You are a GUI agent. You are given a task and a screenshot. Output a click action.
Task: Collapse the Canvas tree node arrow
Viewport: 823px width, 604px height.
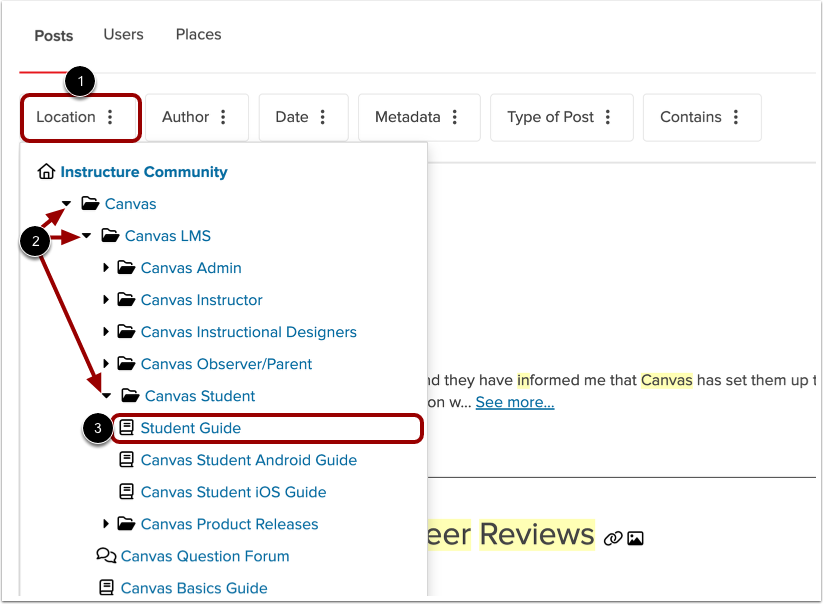click(x=66, y=203)
